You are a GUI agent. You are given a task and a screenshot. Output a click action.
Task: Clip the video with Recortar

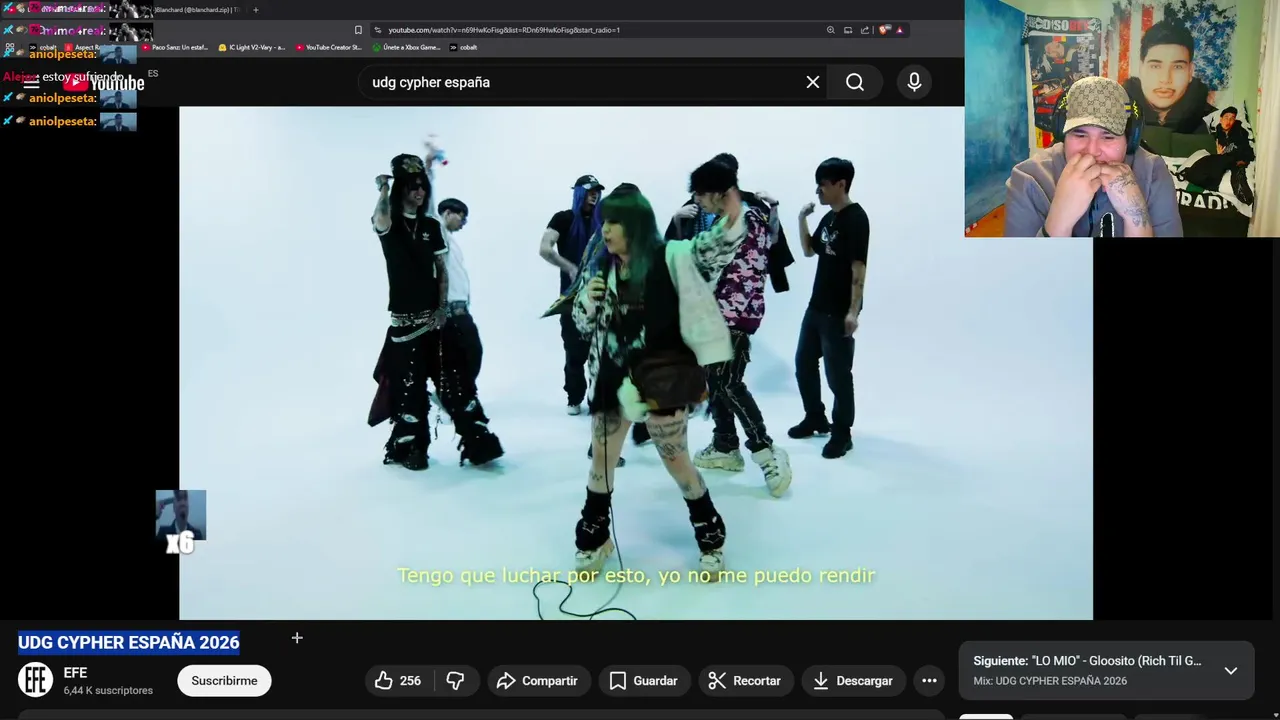coord(745,681)
